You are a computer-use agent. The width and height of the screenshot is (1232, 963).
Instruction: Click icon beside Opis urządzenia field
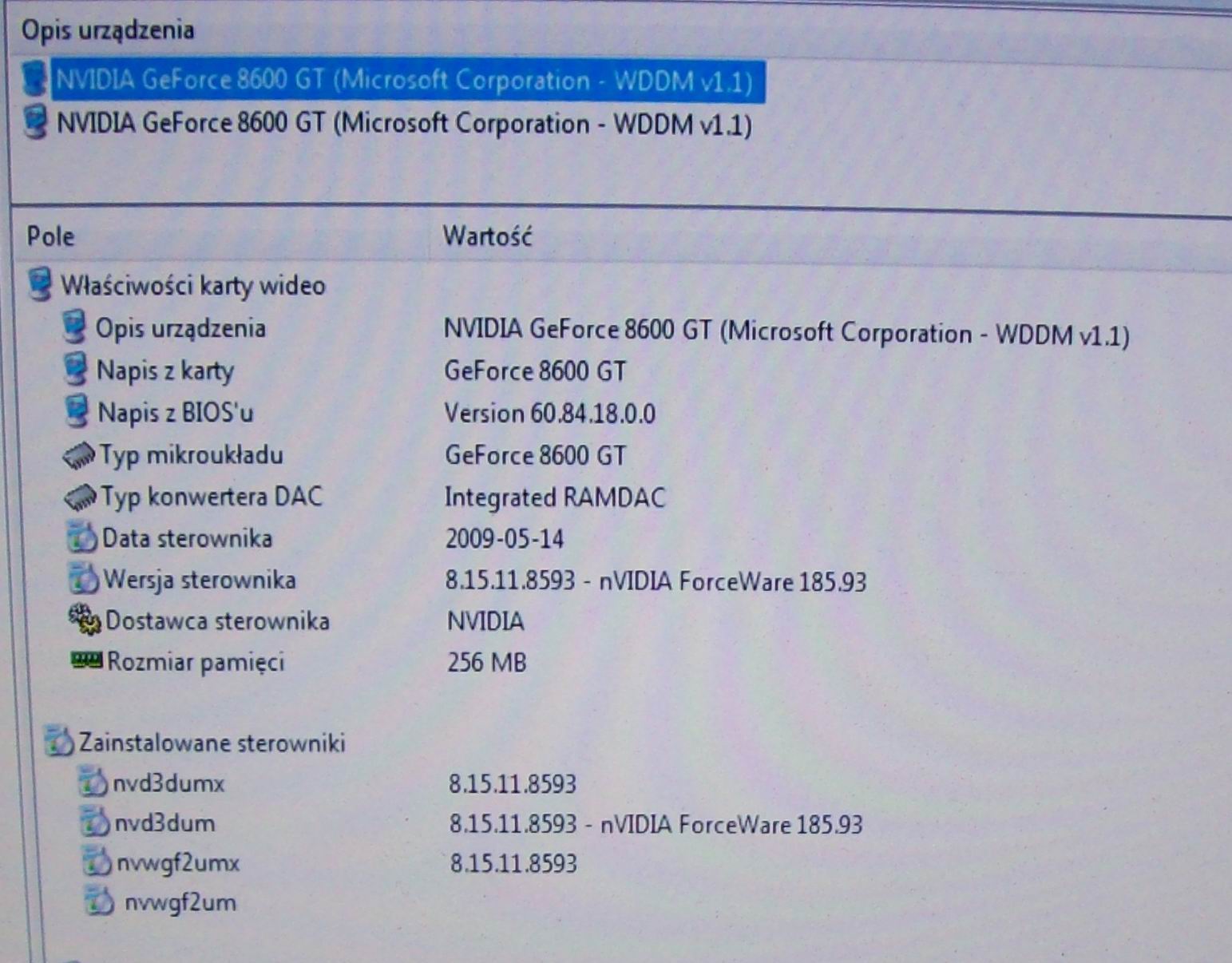[x=74, y=327]
